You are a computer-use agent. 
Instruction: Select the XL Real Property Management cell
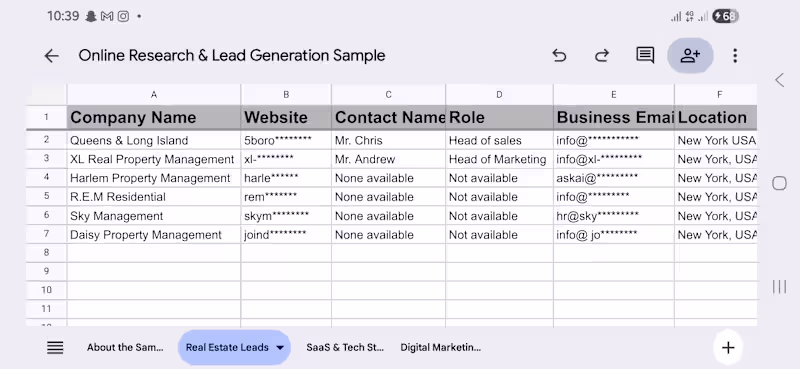coord(154,159)
